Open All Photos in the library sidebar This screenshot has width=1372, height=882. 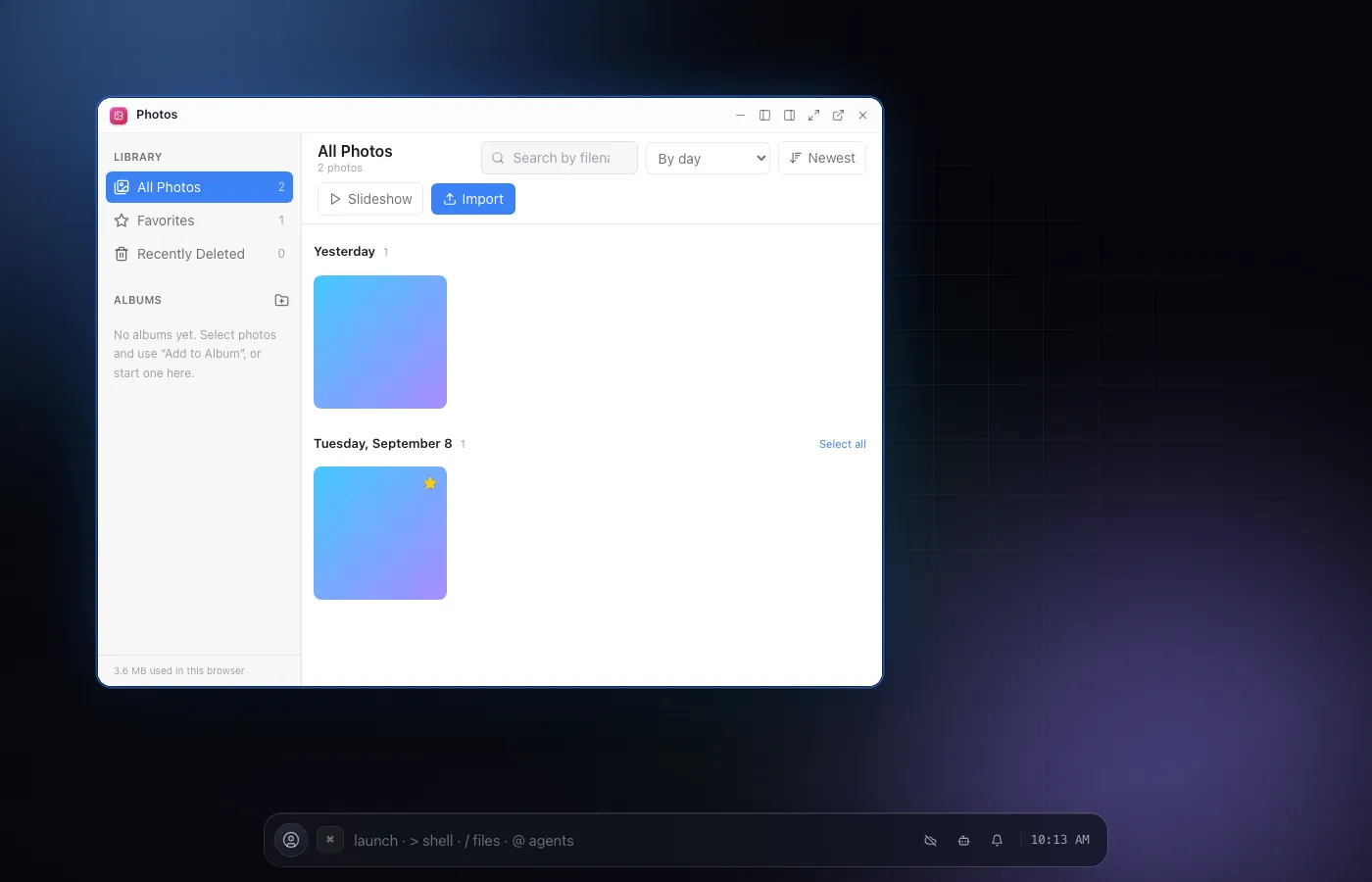[x=199, y=187]
